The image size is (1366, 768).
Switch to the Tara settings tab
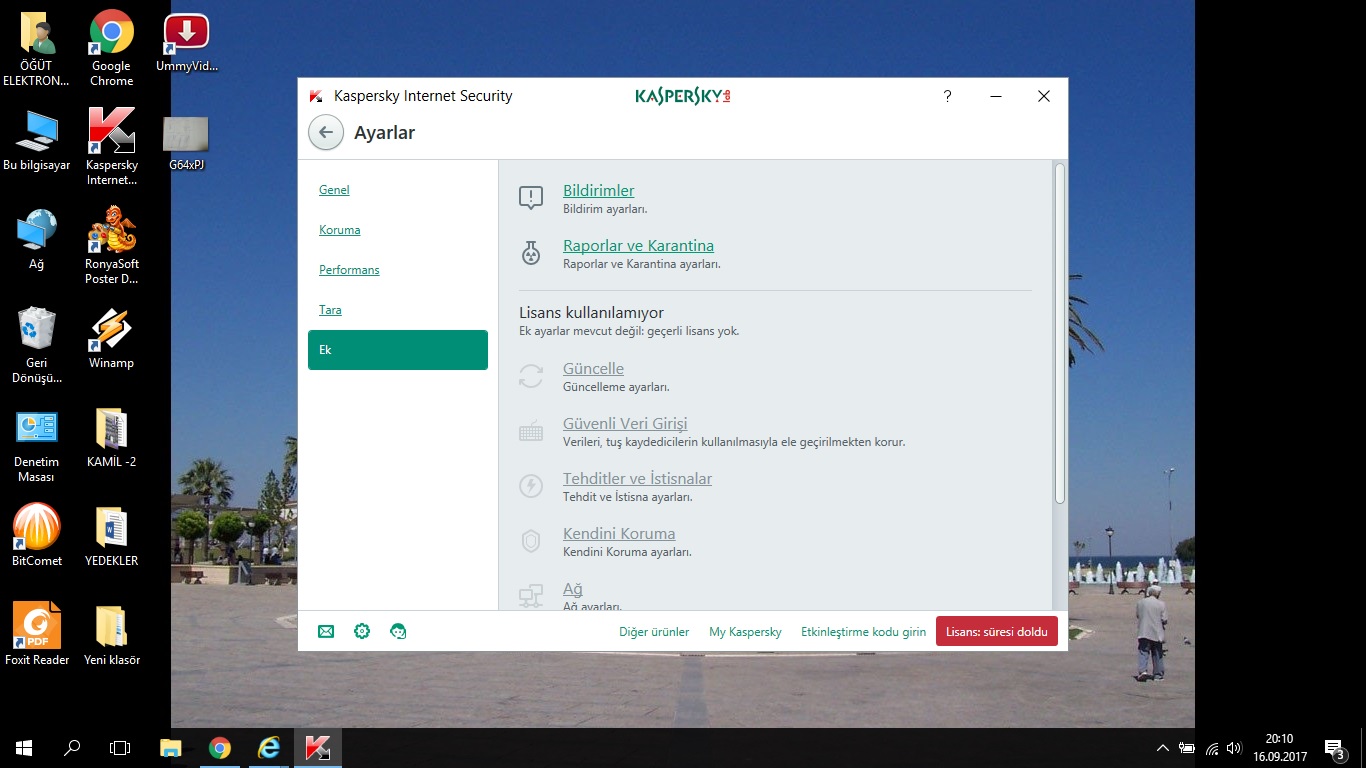click(x=330, y=310)
